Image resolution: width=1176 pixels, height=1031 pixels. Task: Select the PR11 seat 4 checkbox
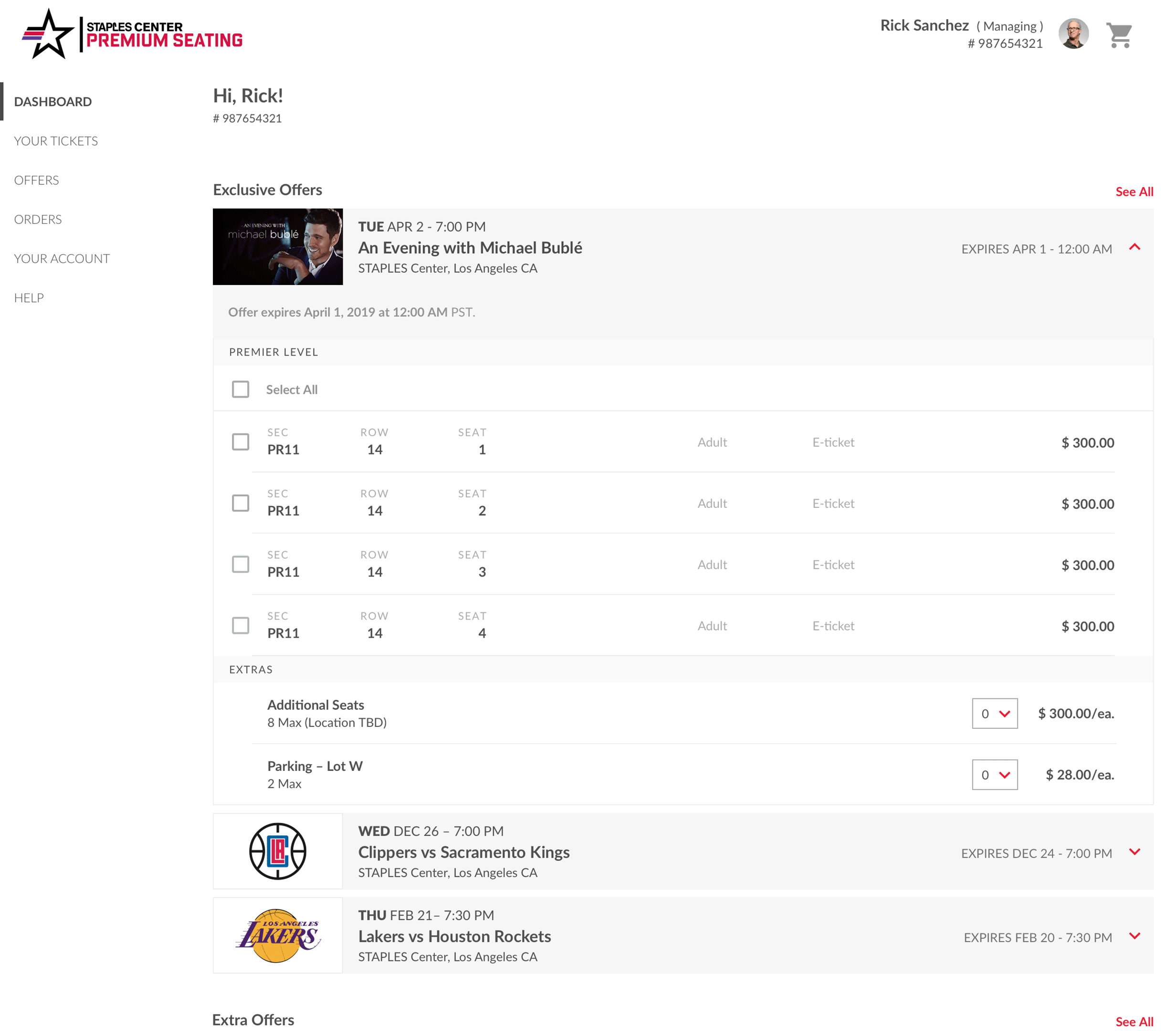point(241,625)
